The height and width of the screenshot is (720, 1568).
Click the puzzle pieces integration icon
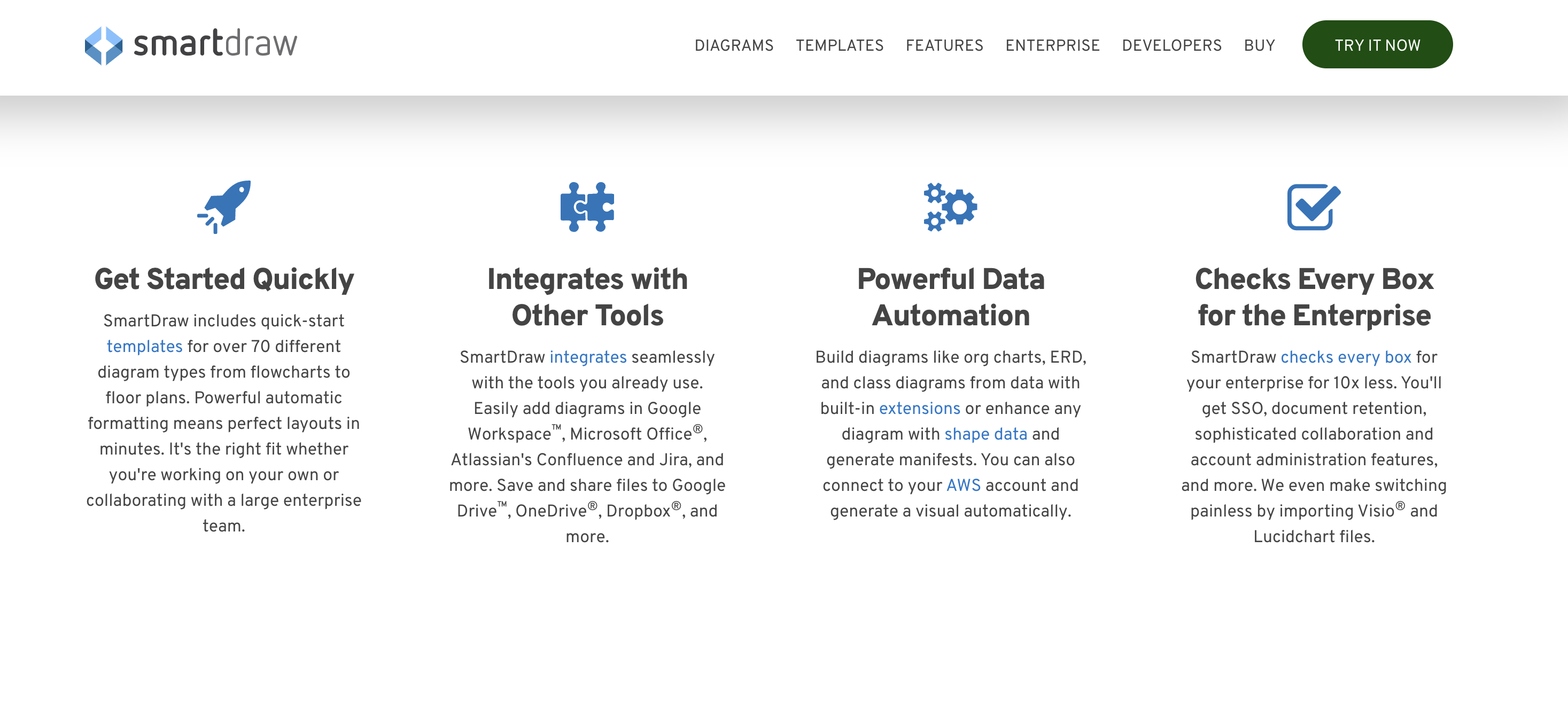[587, 207]
